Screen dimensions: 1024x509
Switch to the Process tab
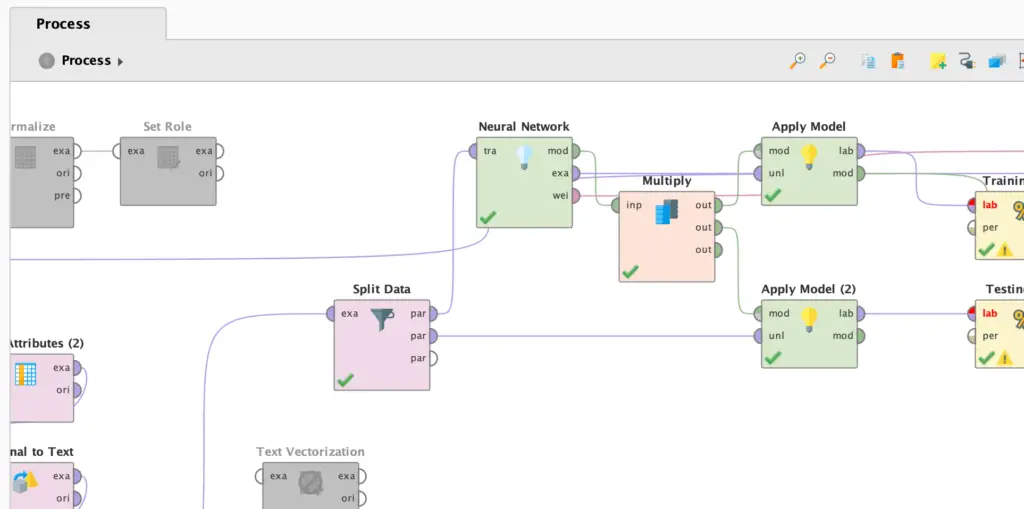(88, 24)
